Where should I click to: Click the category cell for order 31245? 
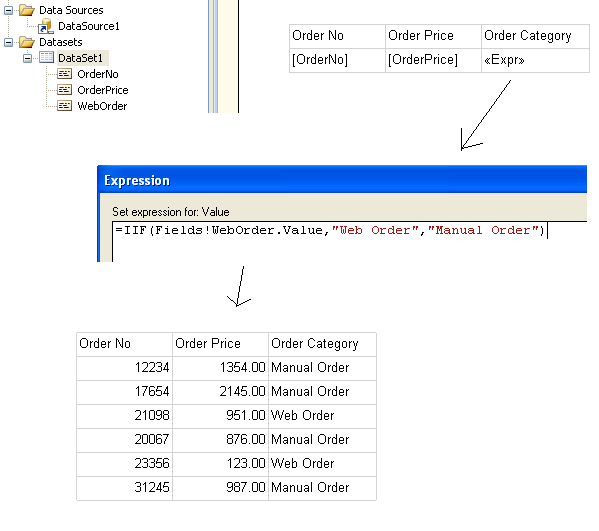click(x=322, y=489)
